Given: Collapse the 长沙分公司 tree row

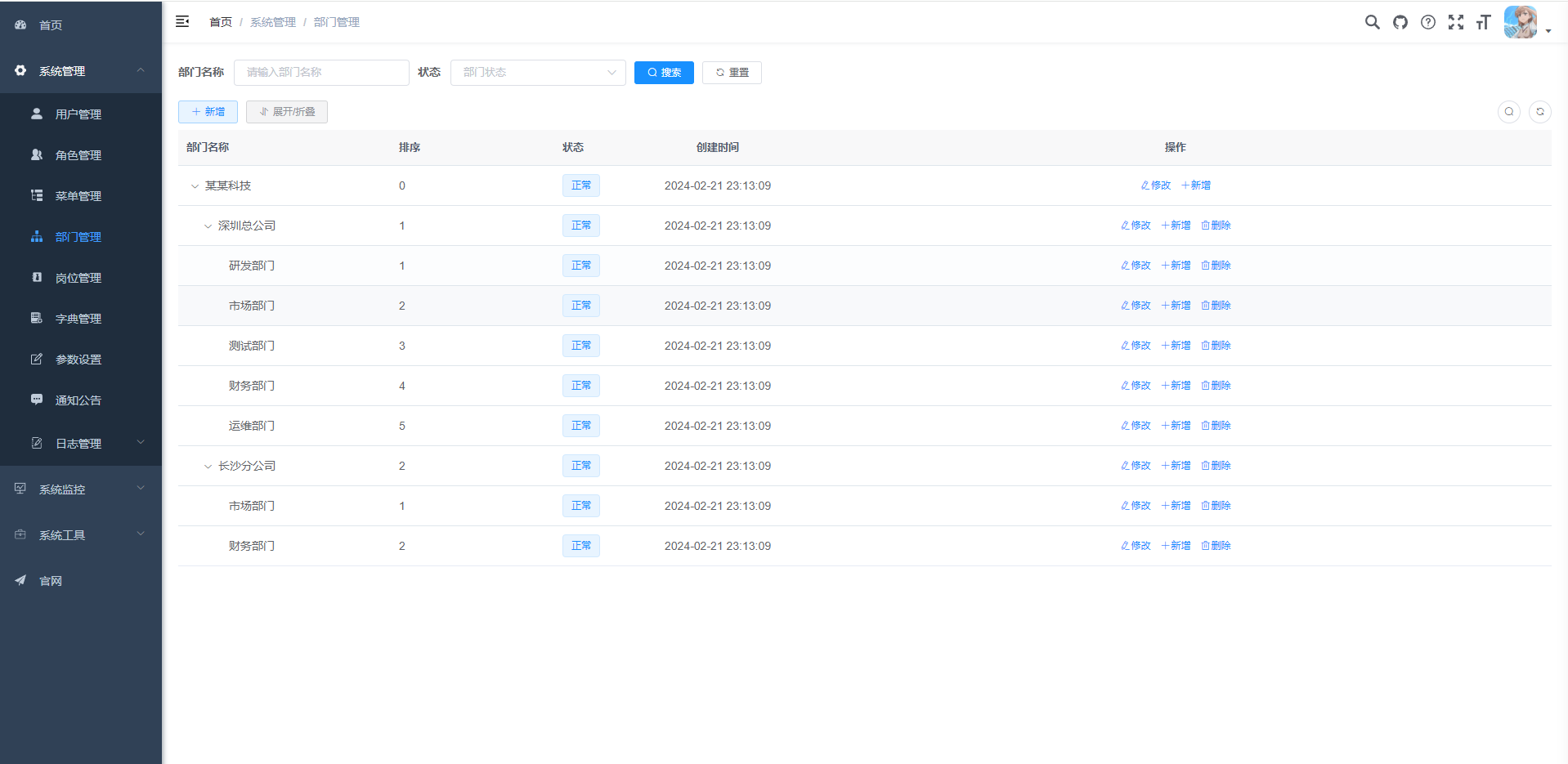Looking at the screenshot, I should coord(208,467).
